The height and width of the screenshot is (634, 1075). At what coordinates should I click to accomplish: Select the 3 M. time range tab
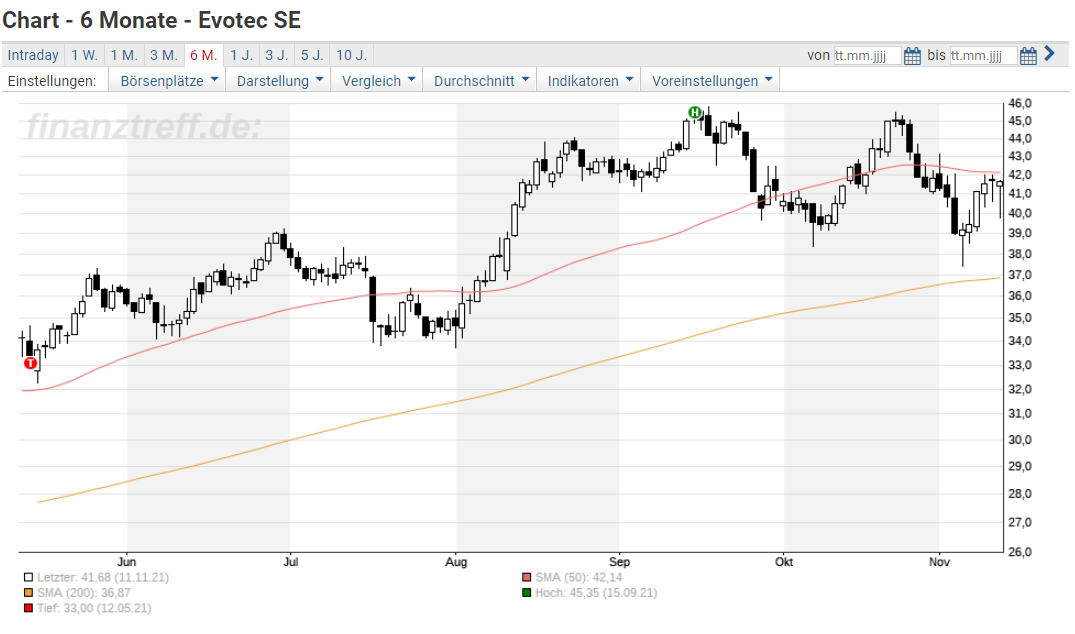164,56
